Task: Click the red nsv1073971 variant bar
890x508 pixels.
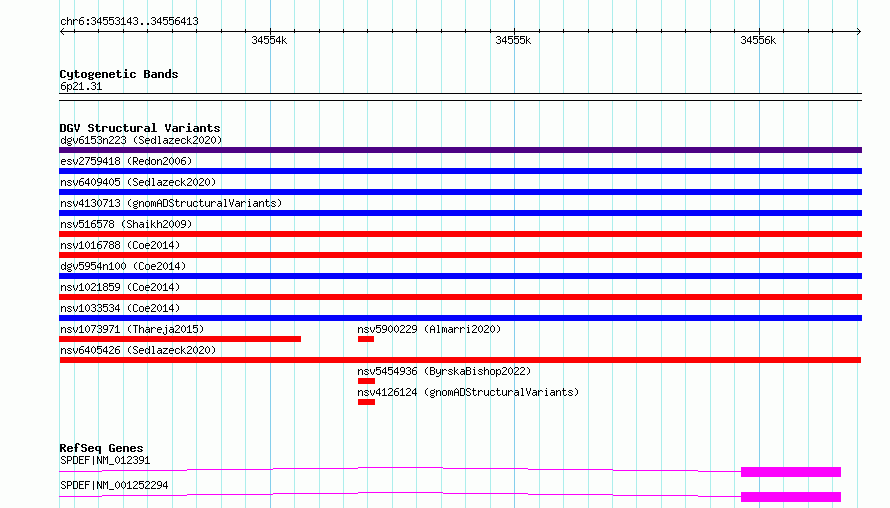Action: tap(180, 339)
